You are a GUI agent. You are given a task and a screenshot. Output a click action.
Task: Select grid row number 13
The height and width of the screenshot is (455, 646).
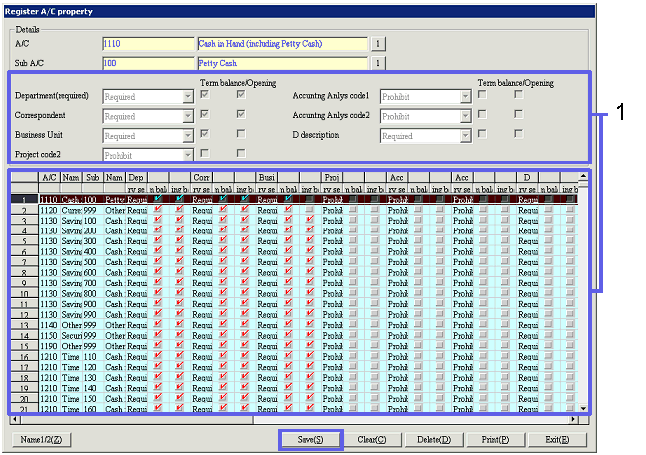coord(24,326)
